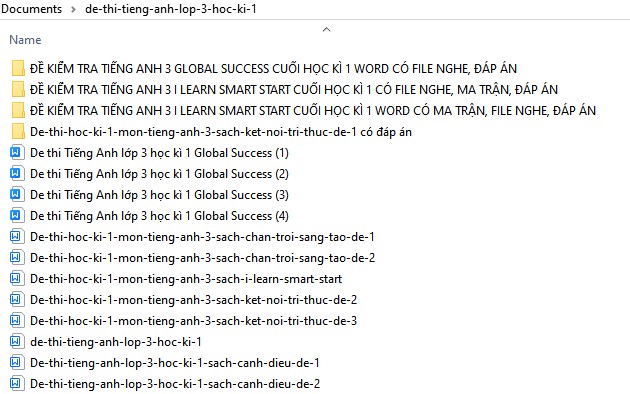Click document icon of sach-canh-dieu-de-2

tap(16, 384)
